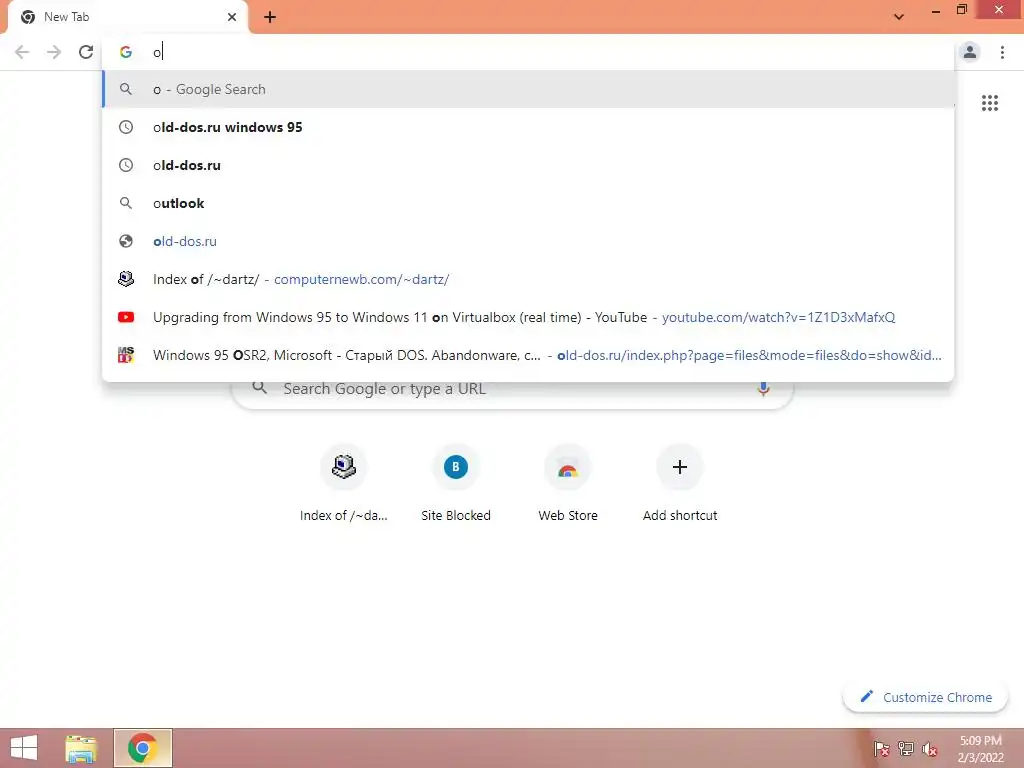Click the Chrome taskbar icon

142,748
